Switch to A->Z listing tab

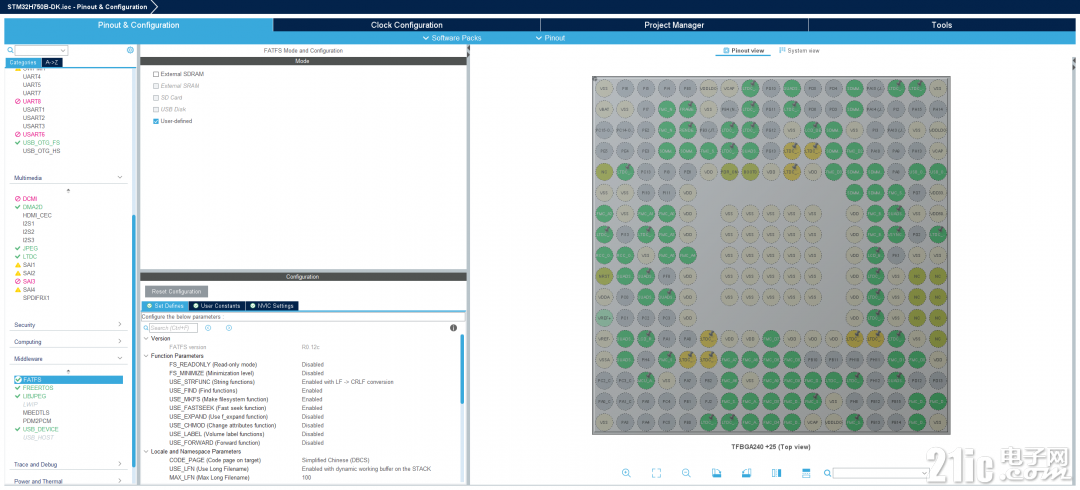click(x=52, y=62)
